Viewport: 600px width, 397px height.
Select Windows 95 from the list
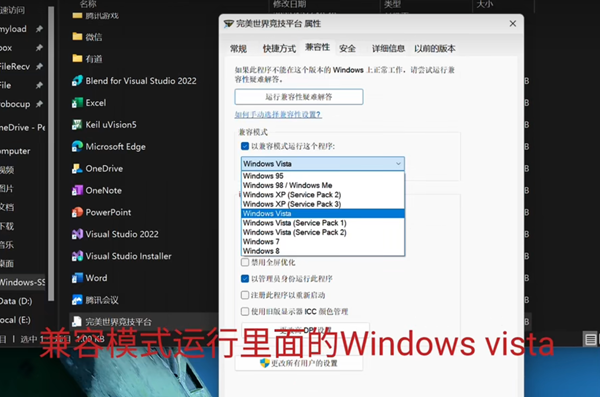click(x=323, y=176)
